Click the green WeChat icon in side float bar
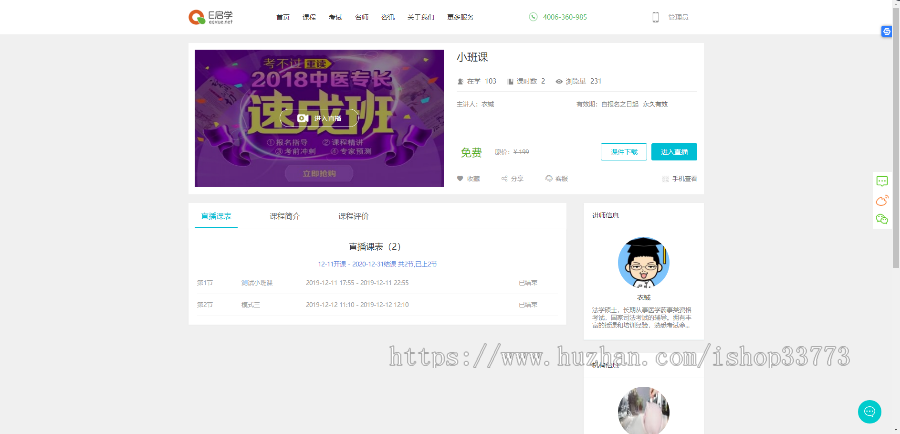900x434 pixels. pos(882,219)
